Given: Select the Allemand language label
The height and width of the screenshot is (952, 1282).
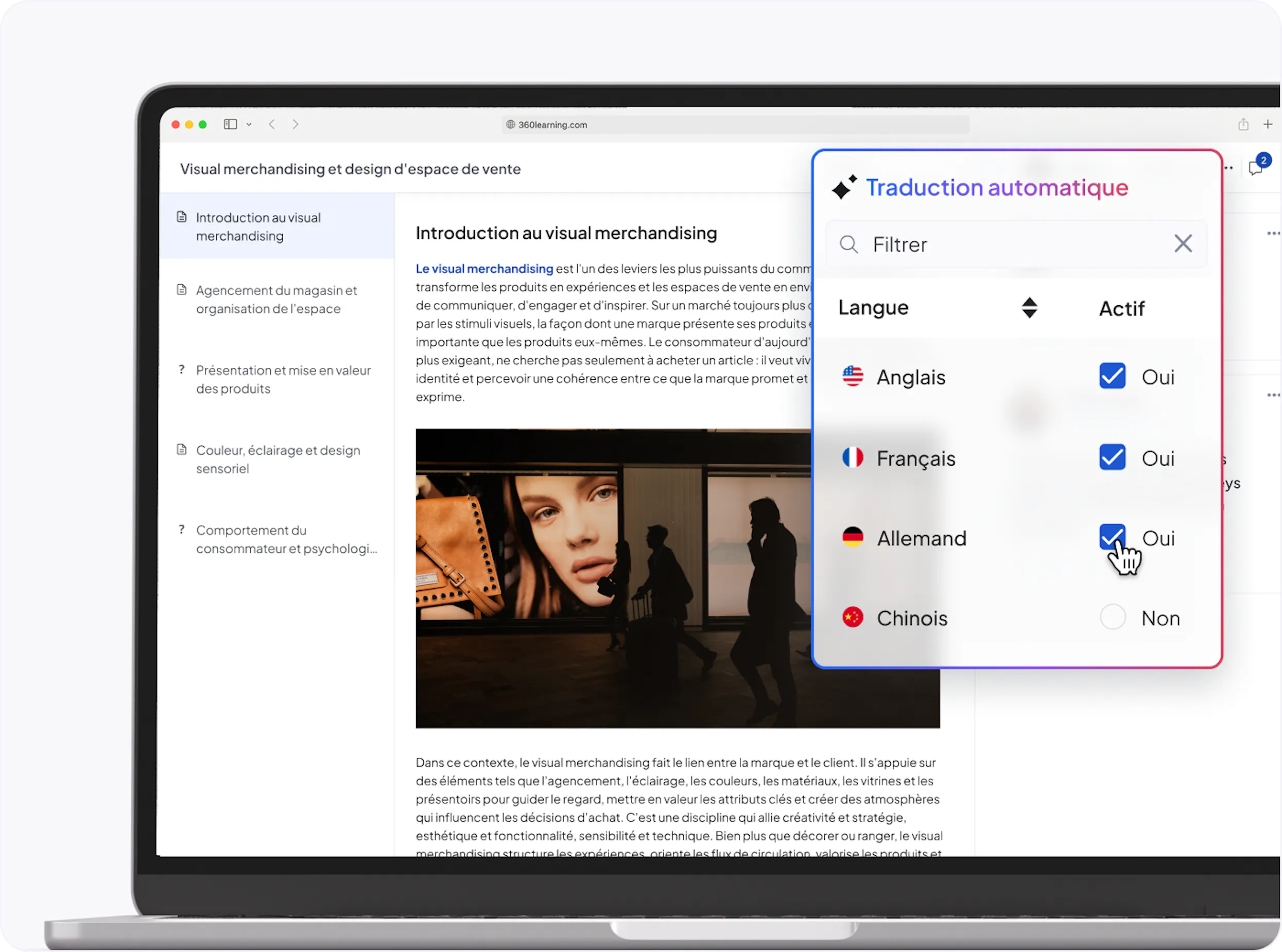Looking at the screenshot, I should click(922, 538).
